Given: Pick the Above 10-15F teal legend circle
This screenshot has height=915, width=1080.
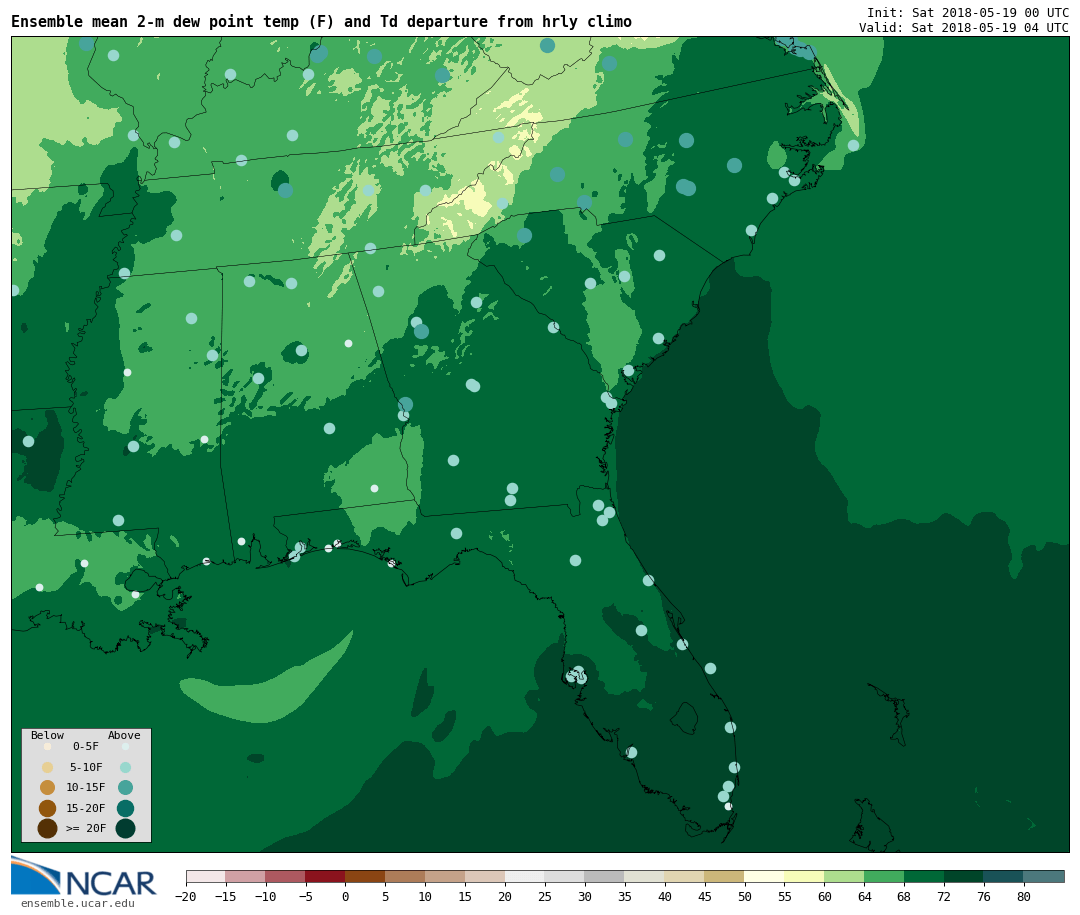Looking at the screenshot, I should point(125,788).
